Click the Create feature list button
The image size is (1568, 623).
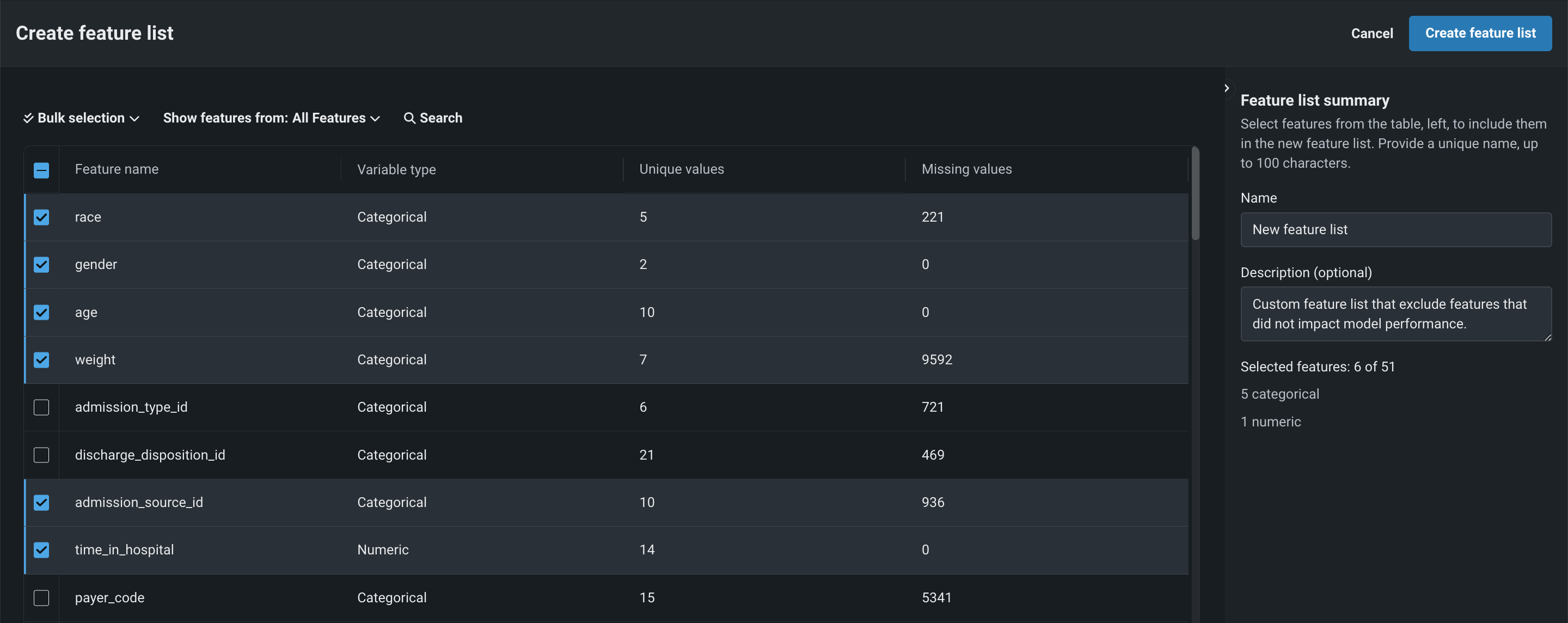coord(1480,34)
